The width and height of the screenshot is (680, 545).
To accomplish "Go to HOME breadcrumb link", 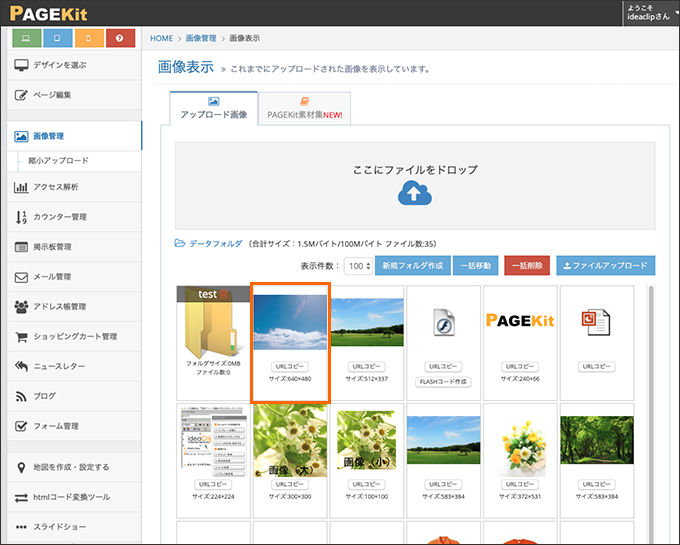I will 161,38.
